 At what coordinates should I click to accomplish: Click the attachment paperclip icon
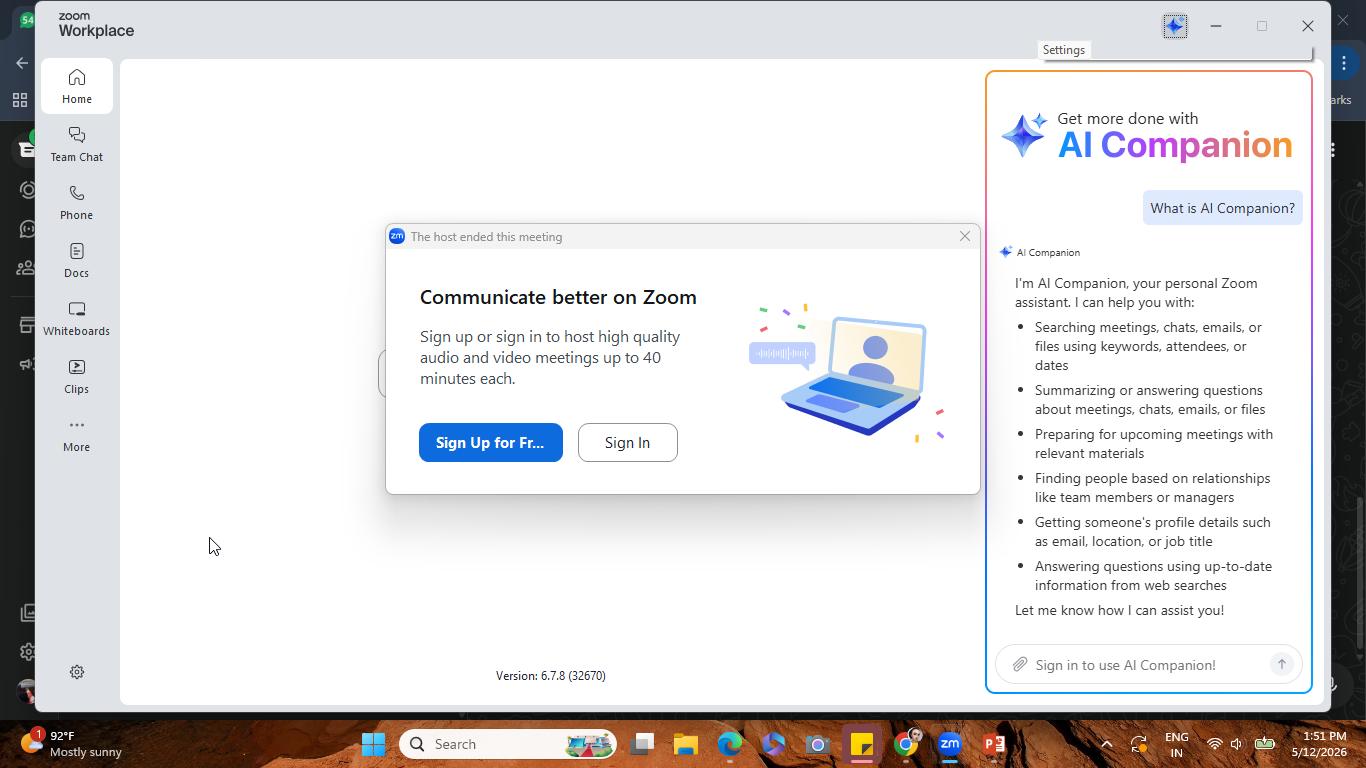coord(1019,665)
